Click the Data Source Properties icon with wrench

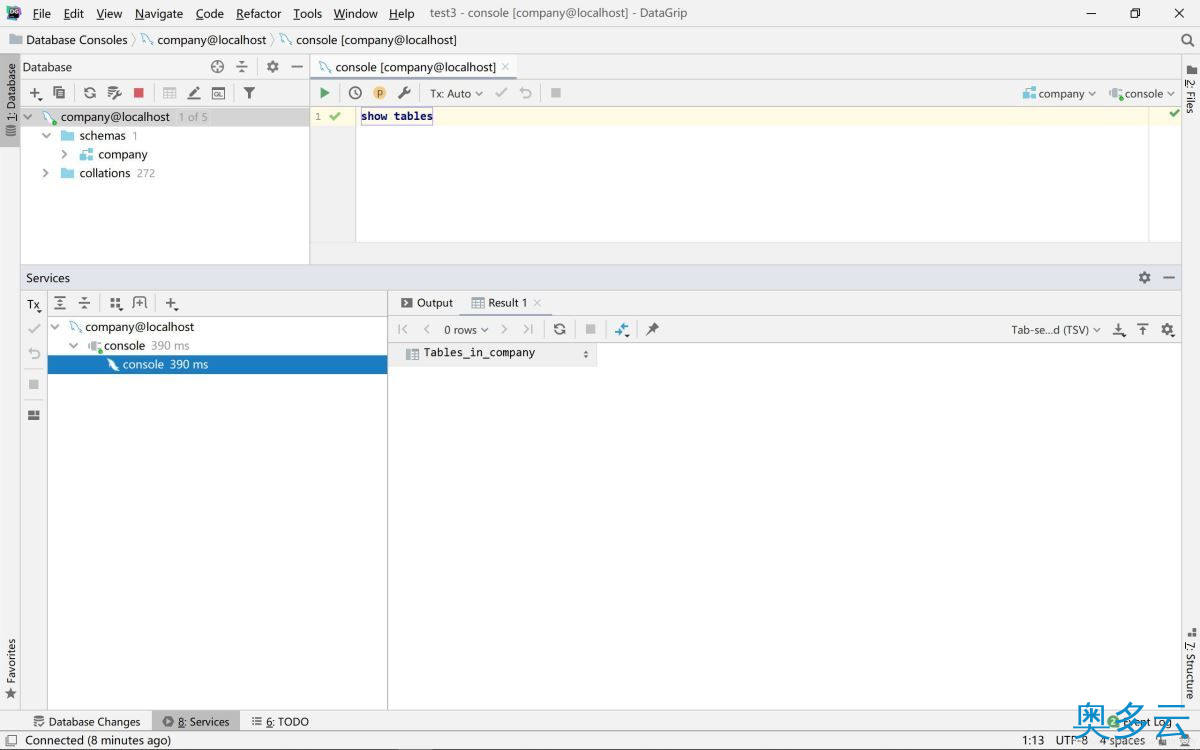(114, 93)
